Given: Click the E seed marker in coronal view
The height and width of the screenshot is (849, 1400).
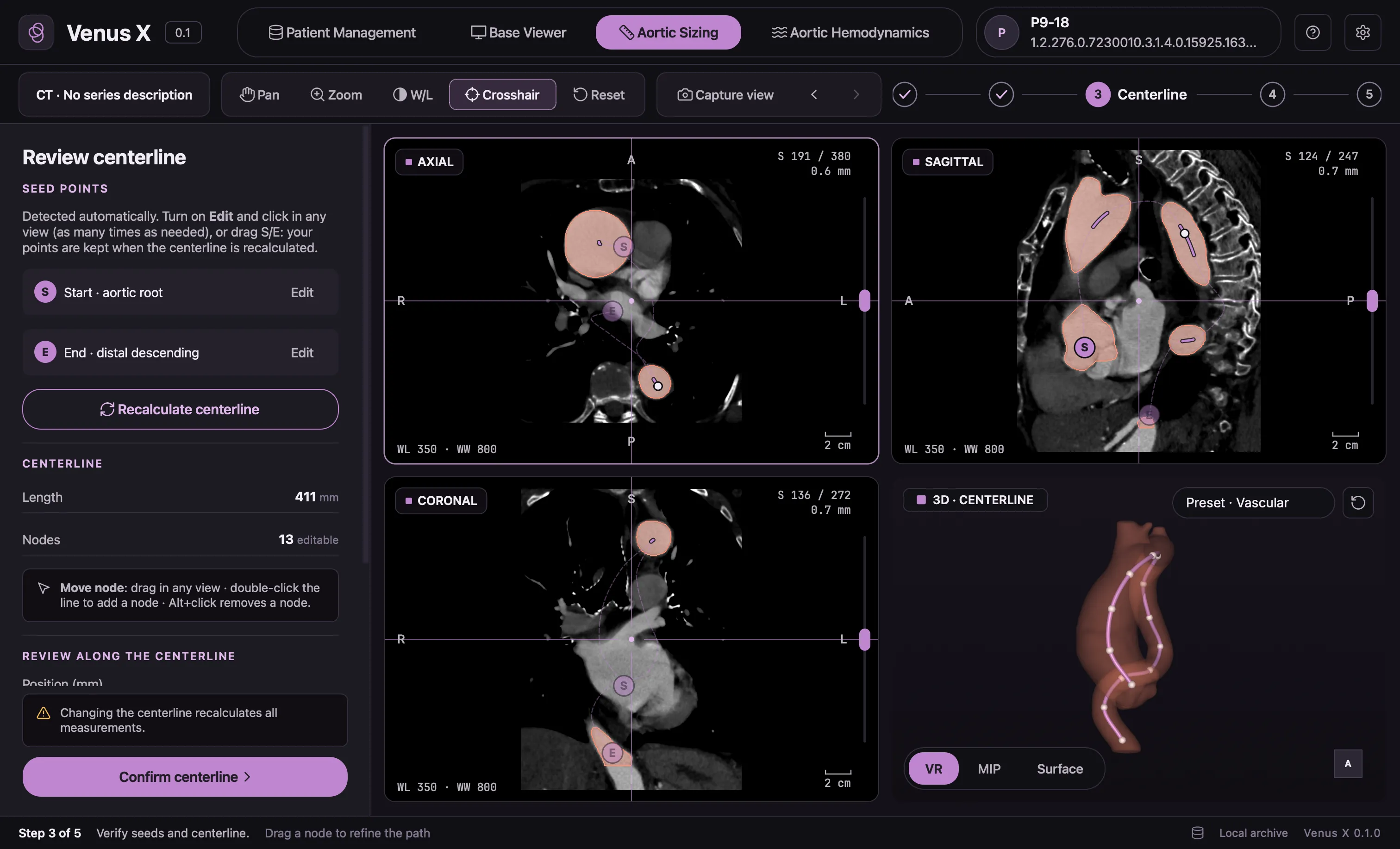Looking at the screenshot, I should [x=612, y=753].
